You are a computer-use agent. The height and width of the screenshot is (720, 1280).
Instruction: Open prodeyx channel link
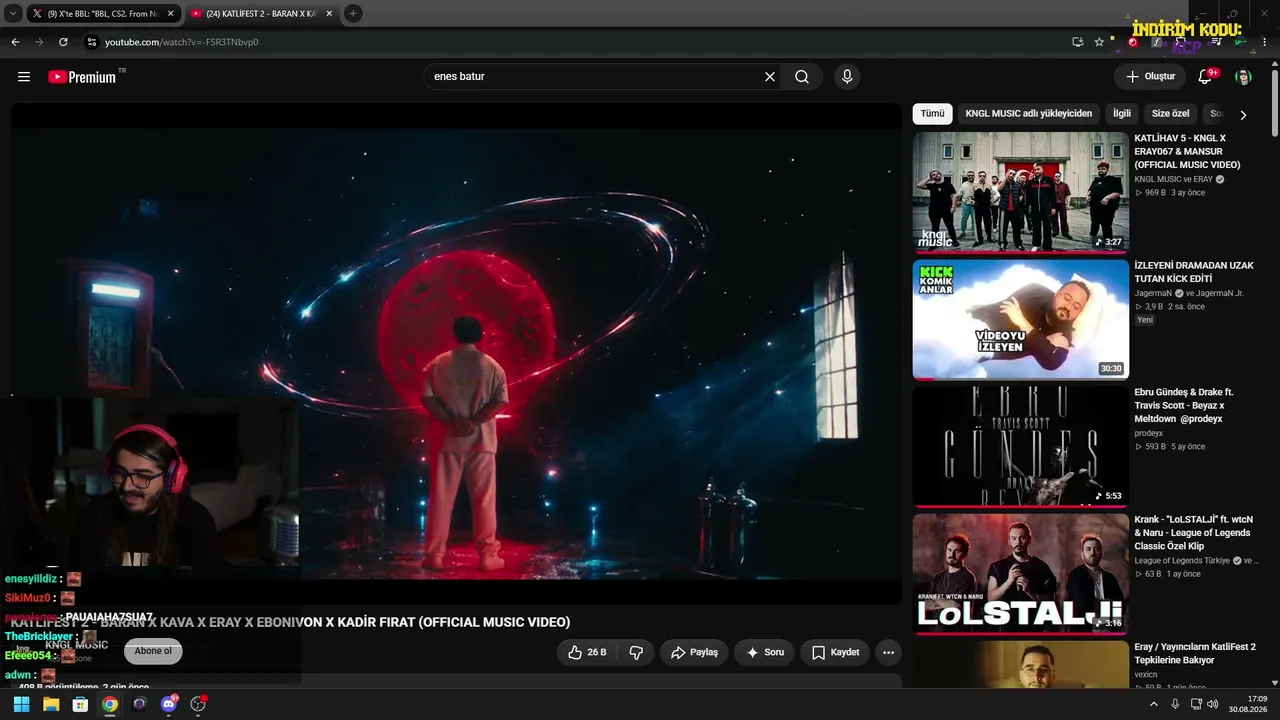pos(1148,433)
